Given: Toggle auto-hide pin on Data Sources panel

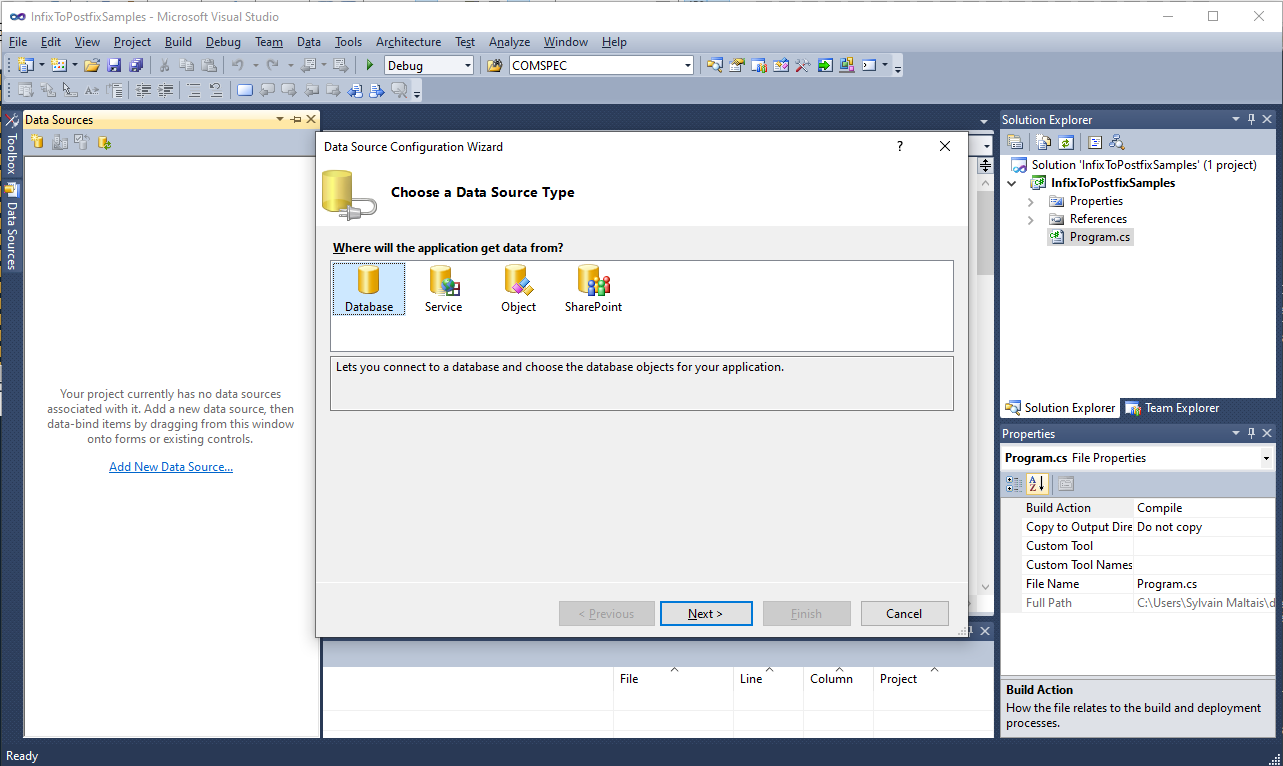Looking at the screenshot, I should pos(295,120).
